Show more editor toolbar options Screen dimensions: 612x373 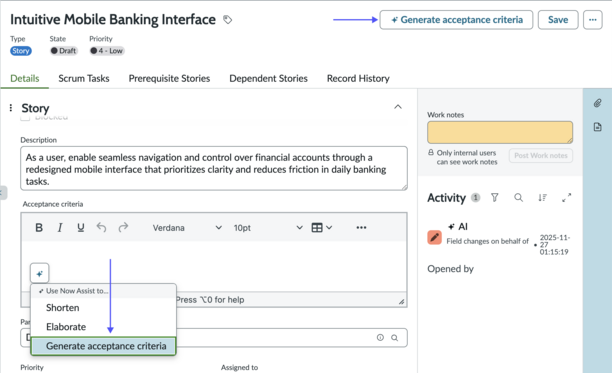361,227
